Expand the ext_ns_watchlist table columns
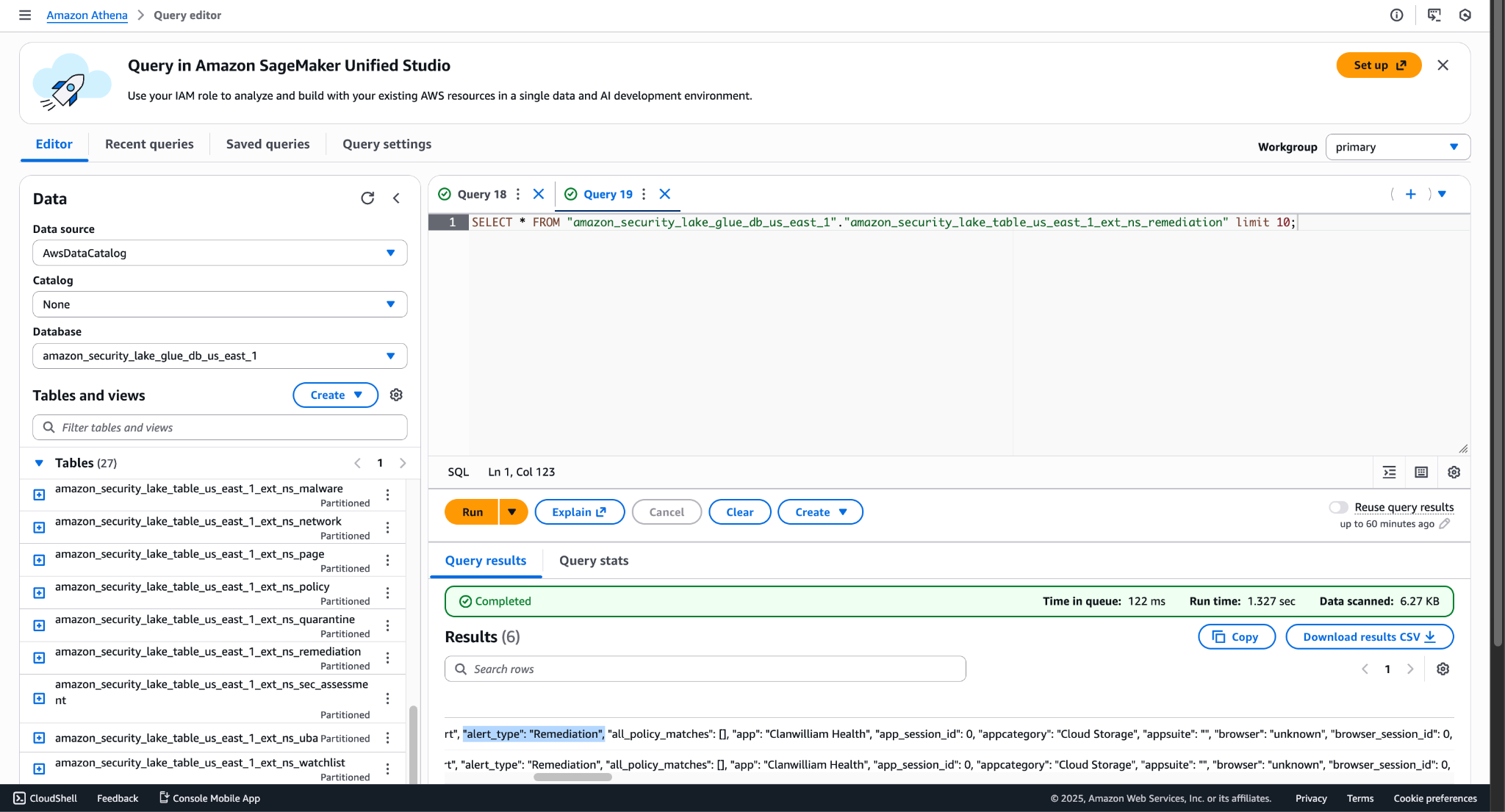 coord(40,769)
